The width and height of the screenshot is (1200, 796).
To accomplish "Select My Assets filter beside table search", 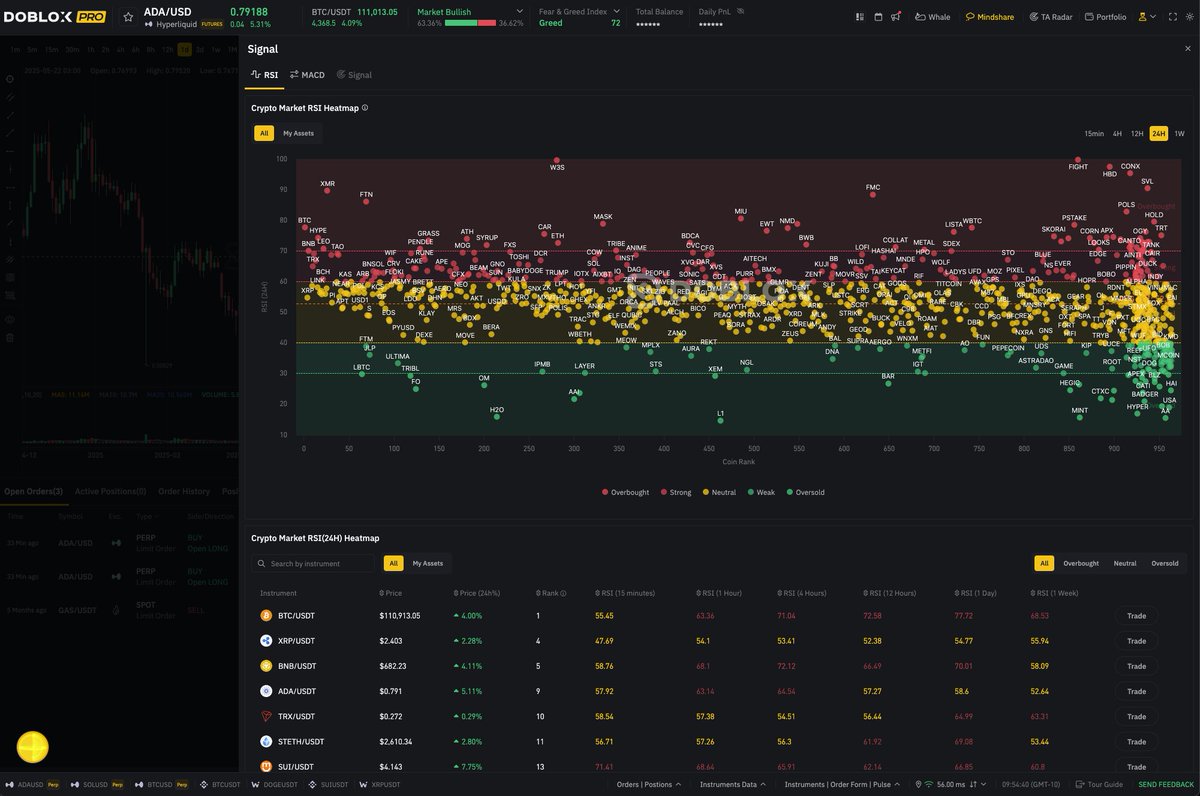I will coord(427,563).
